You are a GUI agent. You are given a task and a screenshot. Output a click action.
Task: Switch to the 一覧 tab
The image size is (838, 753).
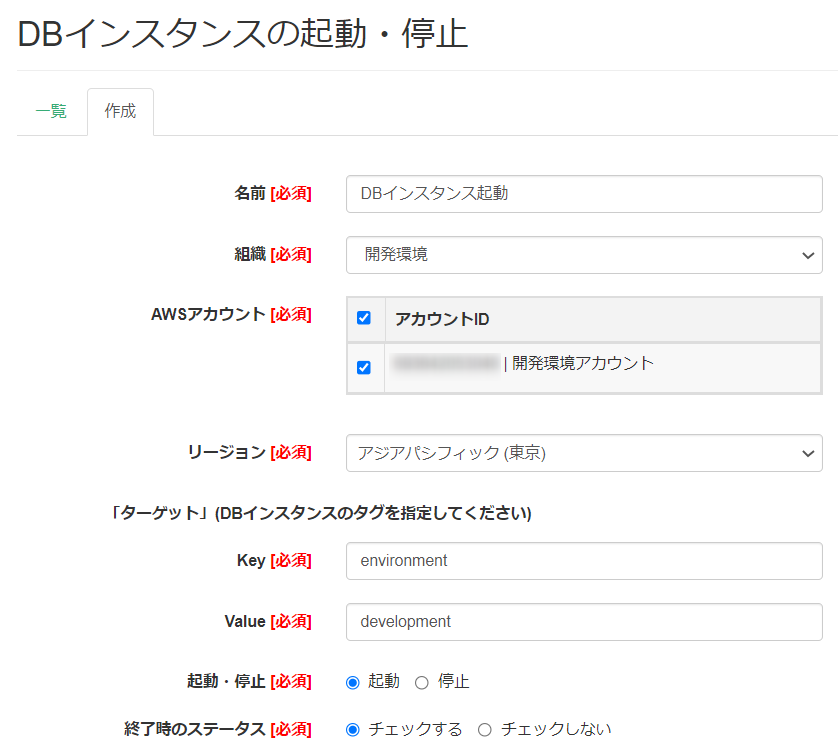click(51, 110)
